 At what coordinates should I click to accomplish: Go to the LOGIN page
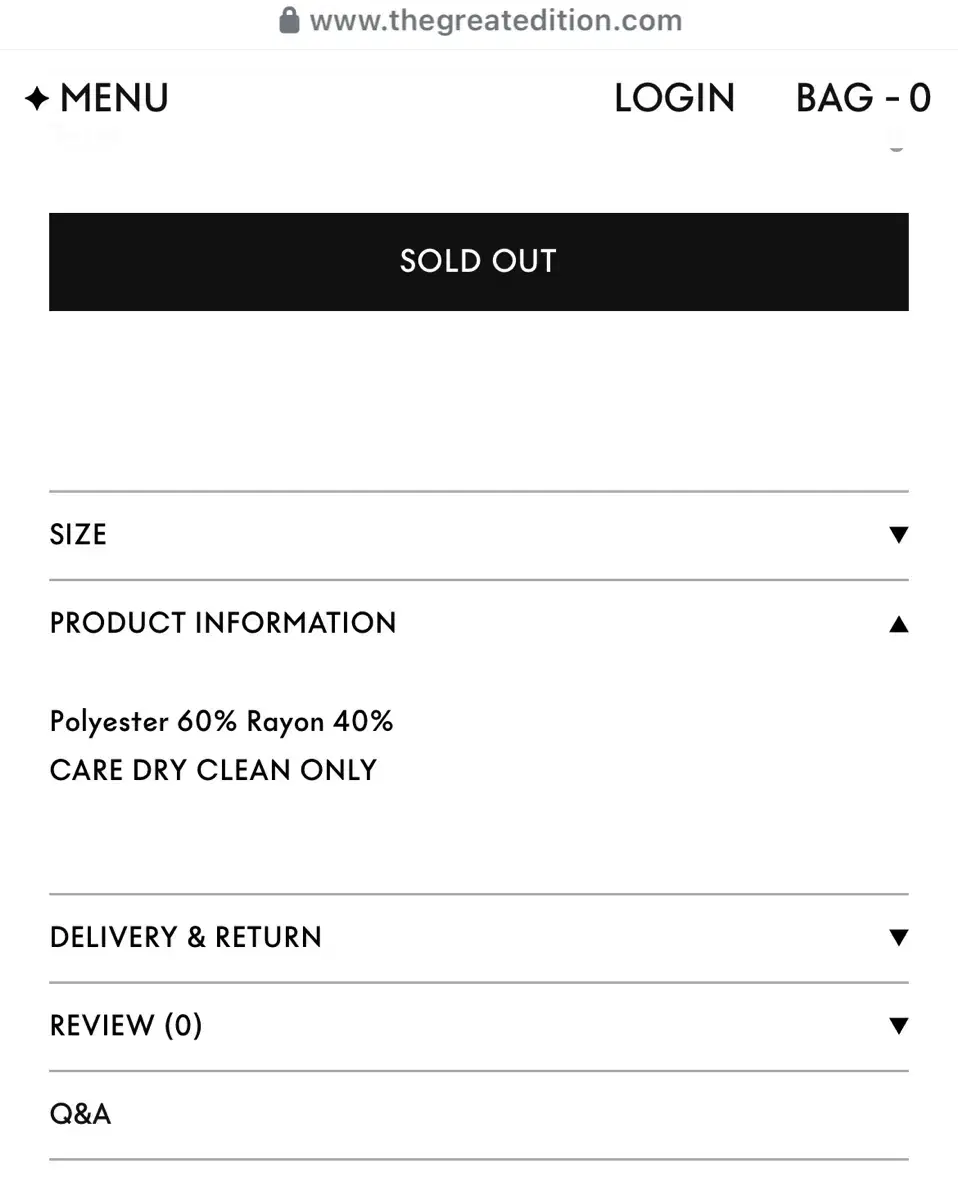click(674, 98)
